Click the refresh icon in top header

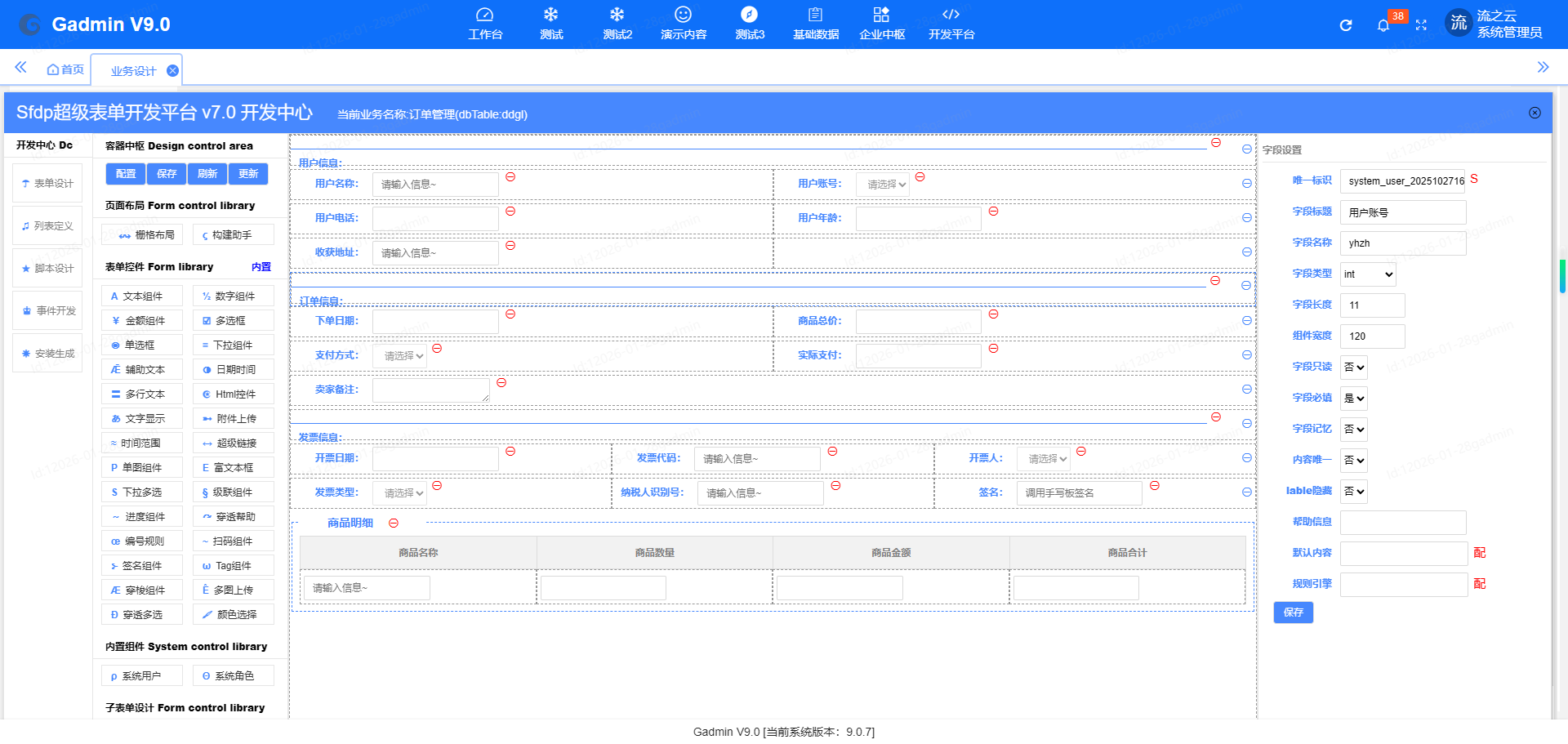click(x=1346, y=25)
